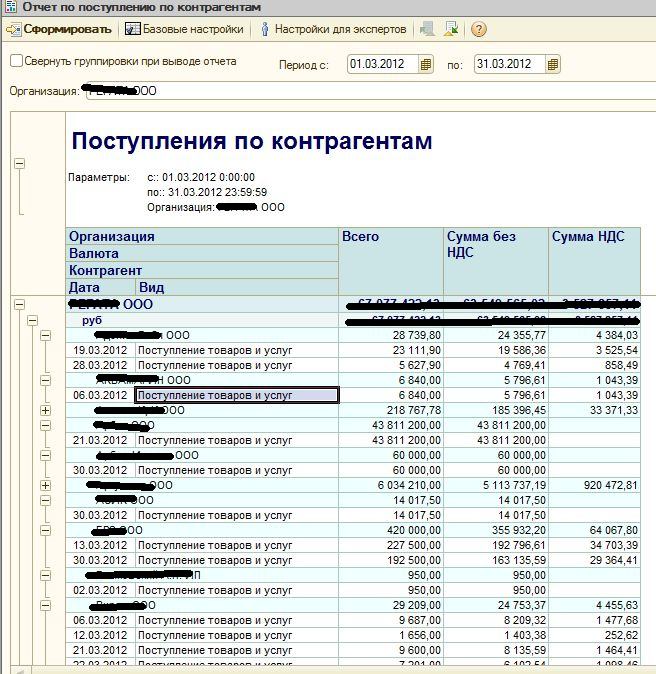Select the 4 769,41 amount without VAT cell
Viewport: 656px width, 674px height.
coord(496,365)
